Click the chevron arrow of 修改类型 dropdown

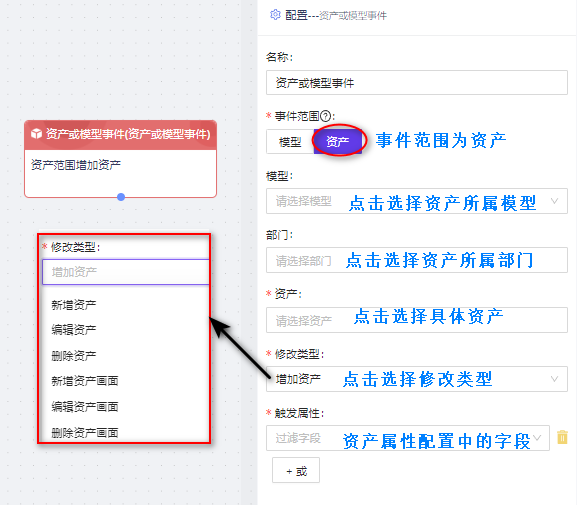[554, 379]
